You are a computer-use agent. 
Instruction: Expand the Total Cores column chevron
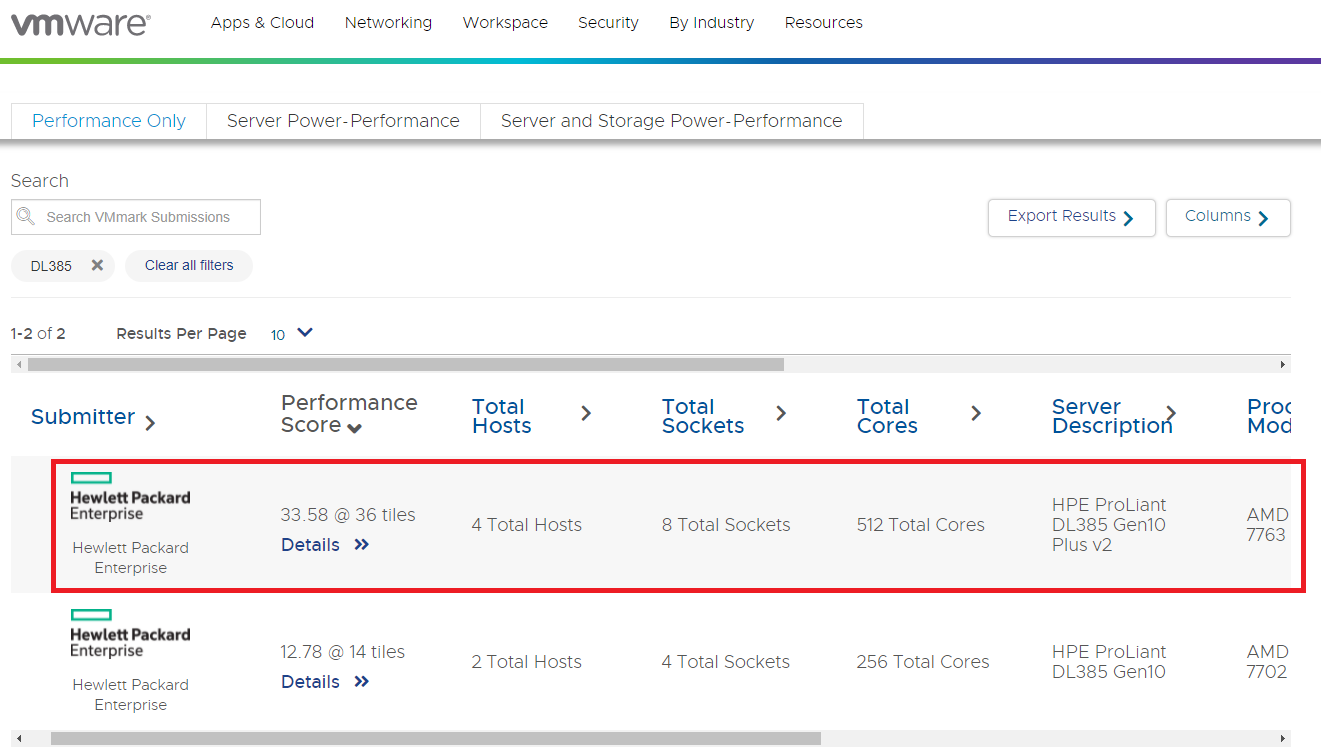976,413
